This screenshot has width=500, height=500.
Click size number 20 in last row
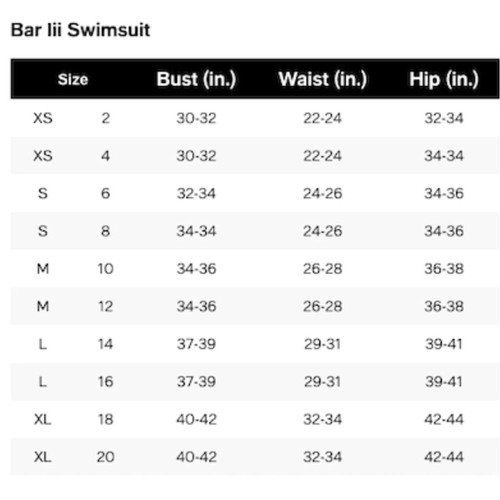105,457
